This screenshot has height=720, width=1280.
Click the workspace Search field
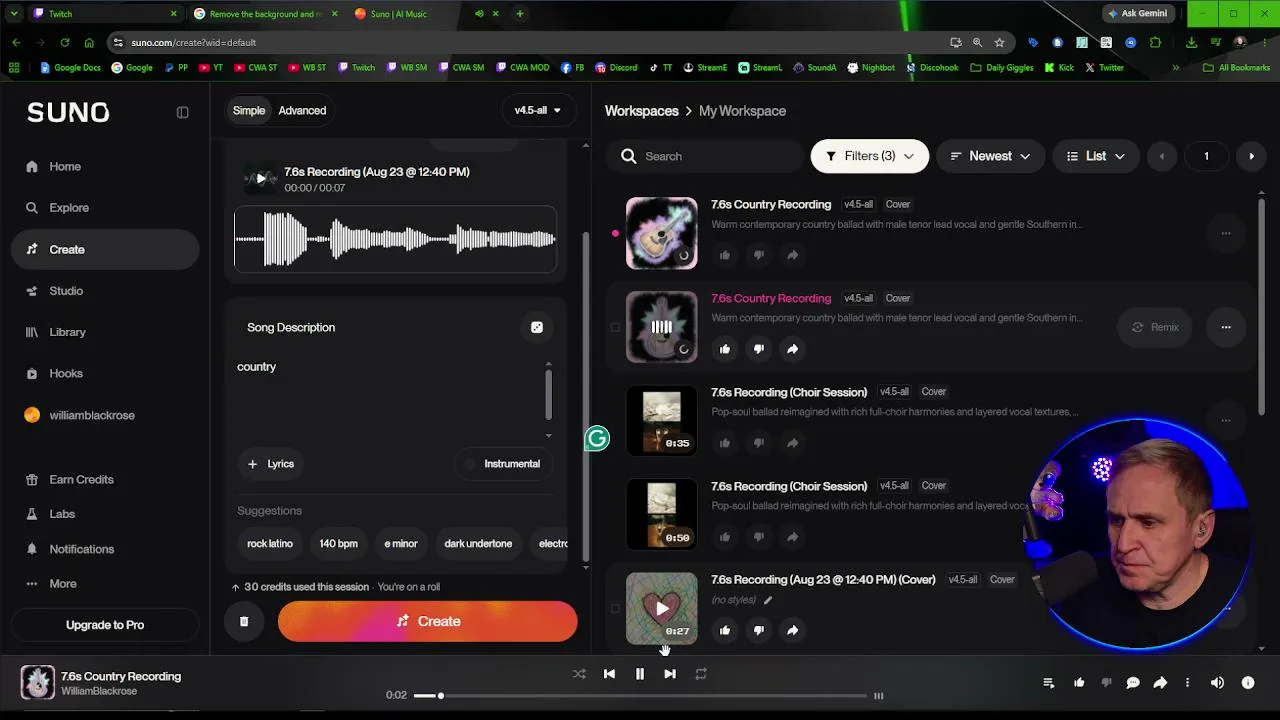point(705,156)
